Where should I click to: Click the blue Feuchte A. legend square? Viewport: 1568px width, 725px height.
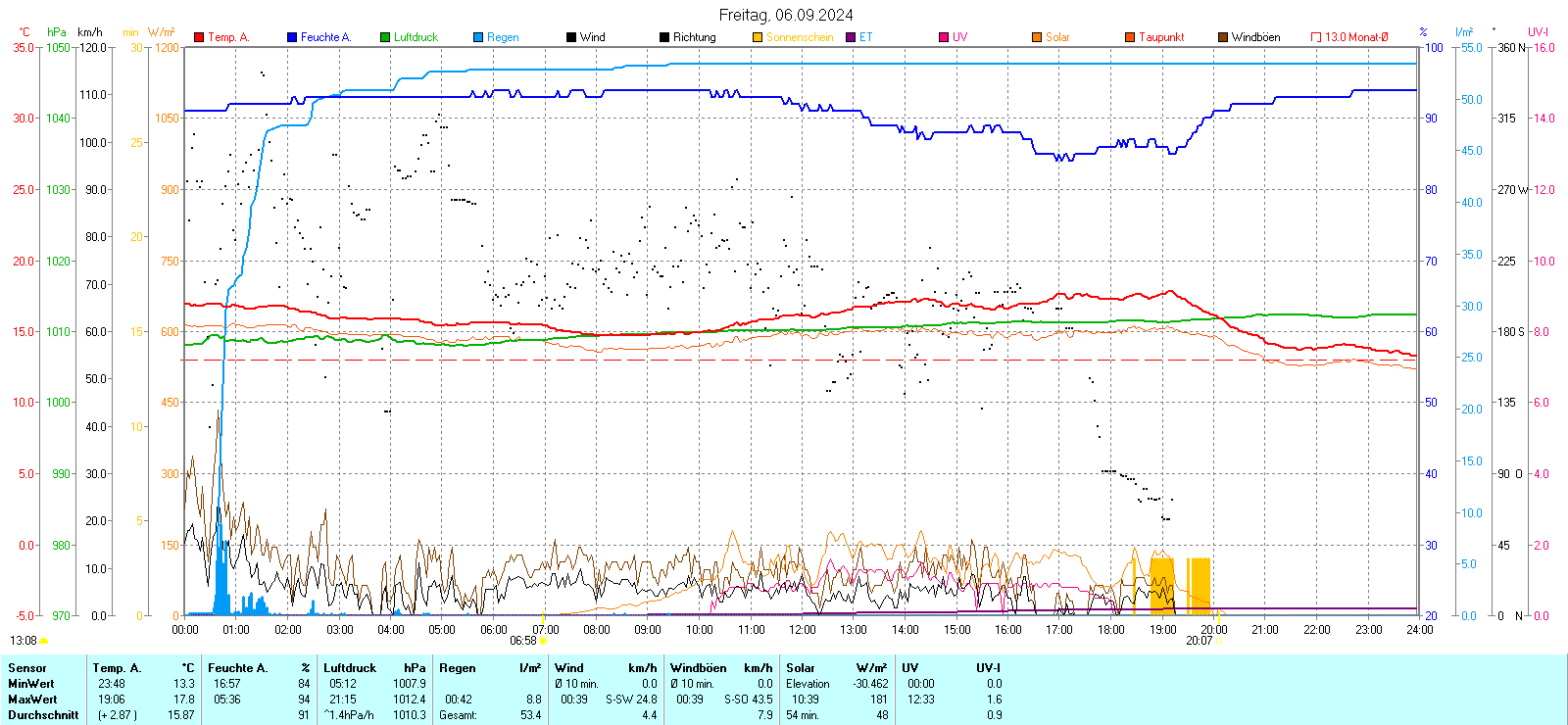point(292,37)
